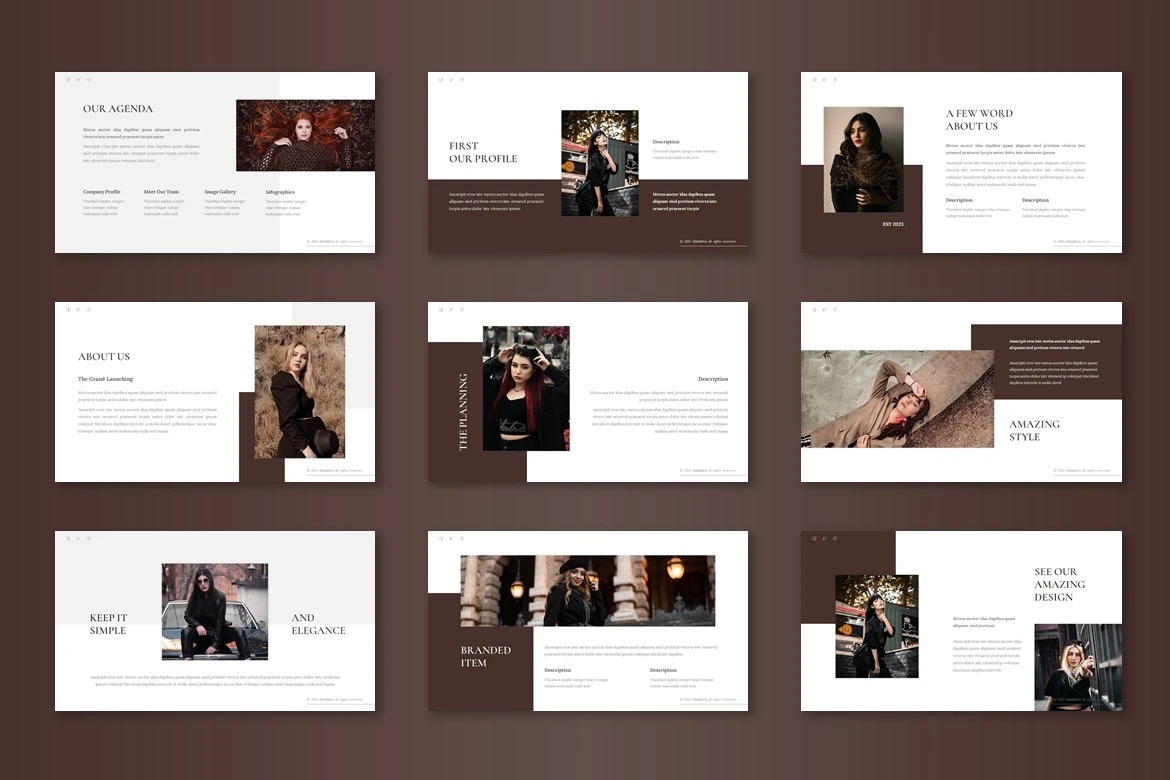1170x780 pixels.
Task: Click the Infographics agenda heading
Action: pyautogui.click(x=280, y=191)
